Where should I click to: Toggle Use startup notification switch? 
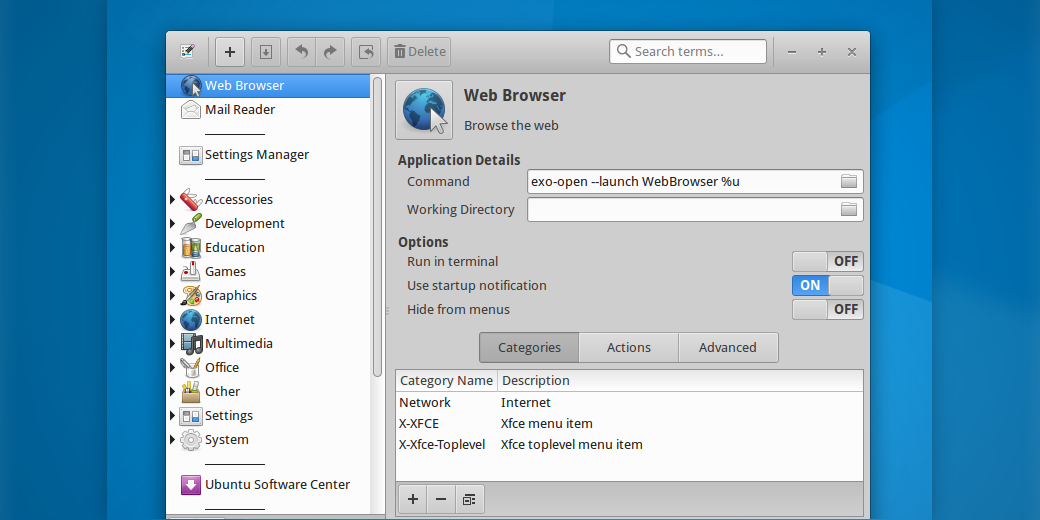(828, 285)
